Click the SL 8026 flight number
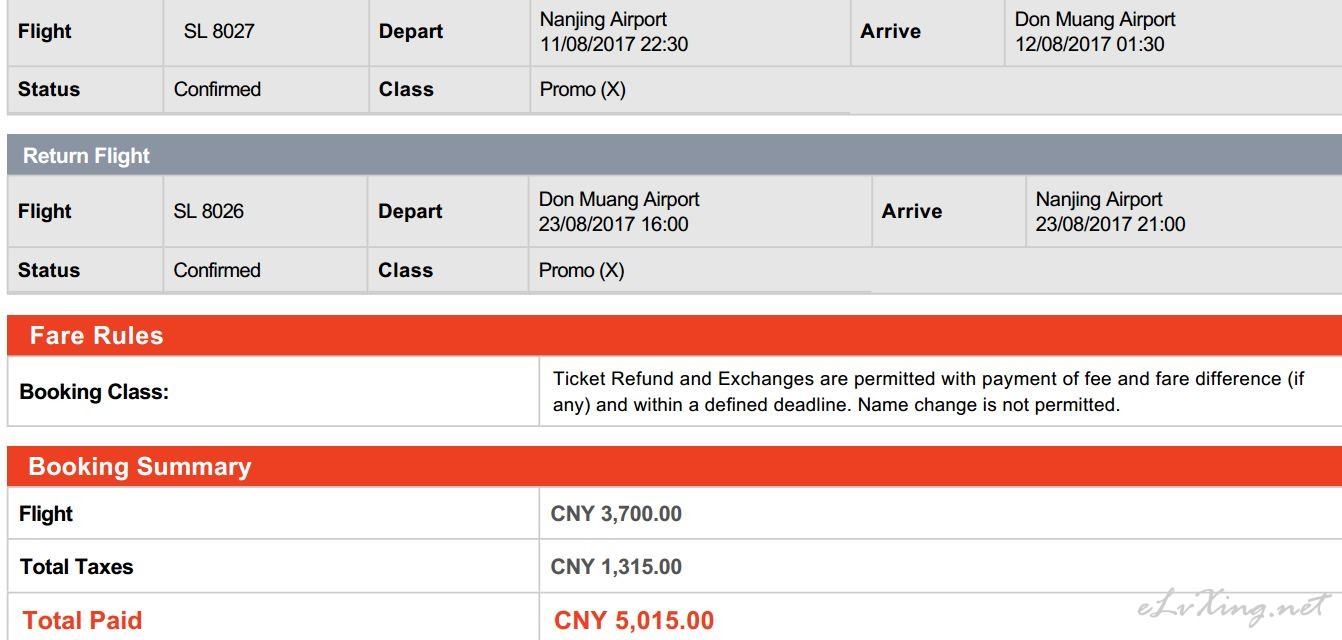 pos(208,211)
